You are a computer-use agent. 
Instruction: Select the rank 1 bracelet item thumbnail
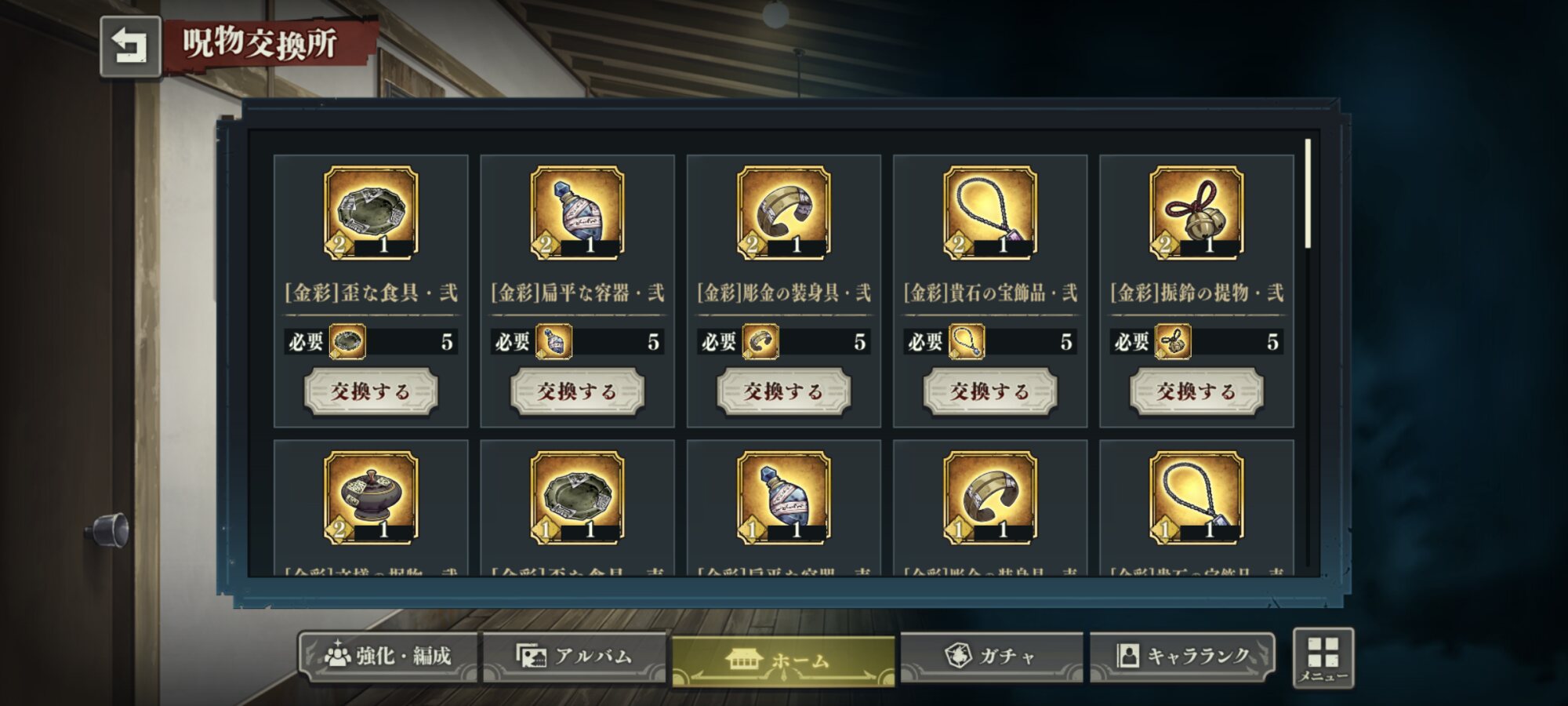click(990, 497)
